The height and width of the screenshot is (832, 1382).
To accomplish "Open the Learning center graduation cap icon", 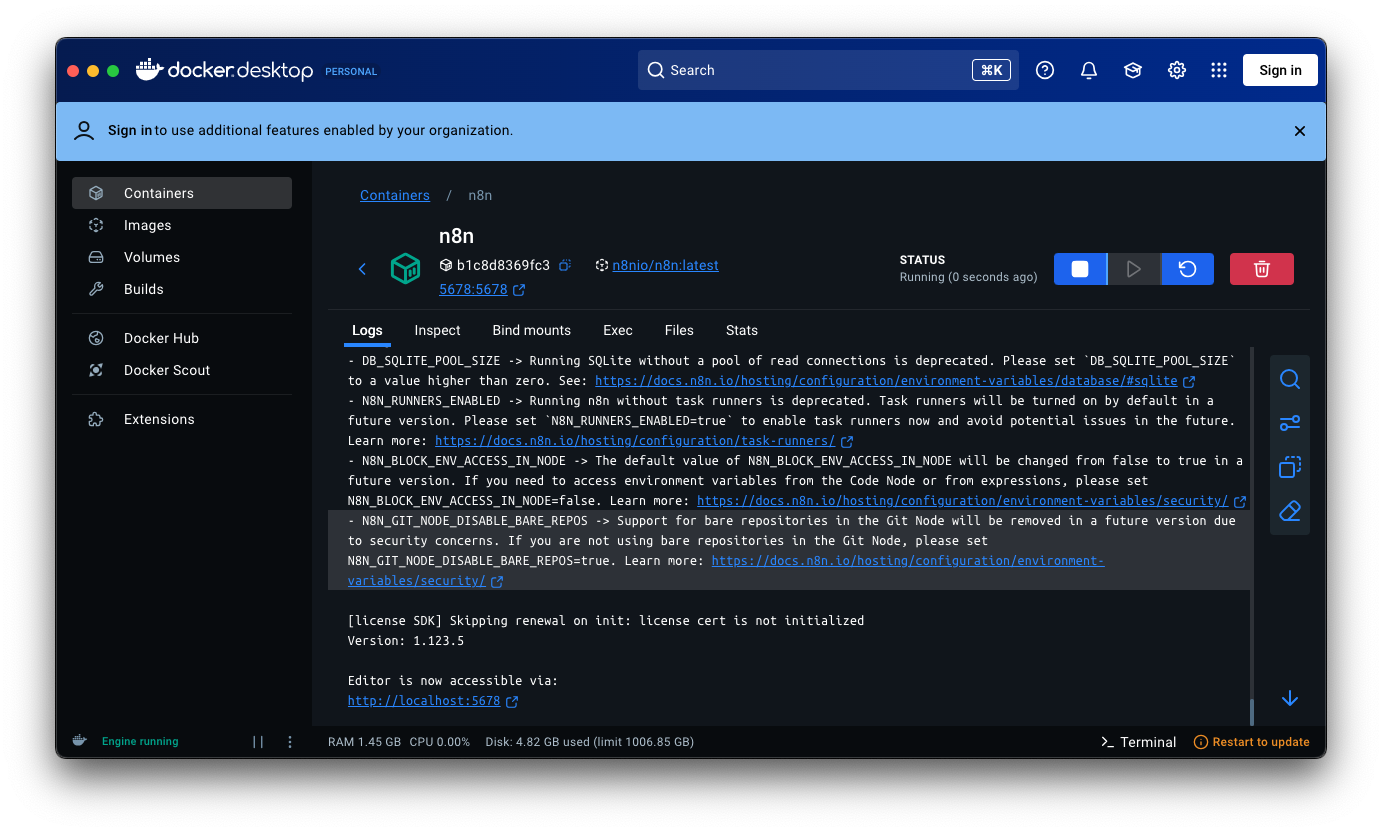I will point(1133,70).
